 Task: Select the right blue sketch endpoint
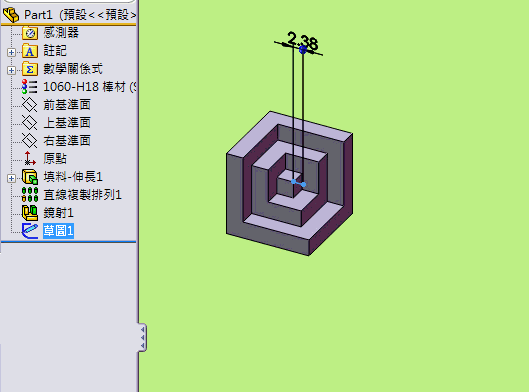pyautogui.click(x=303, y=184)
